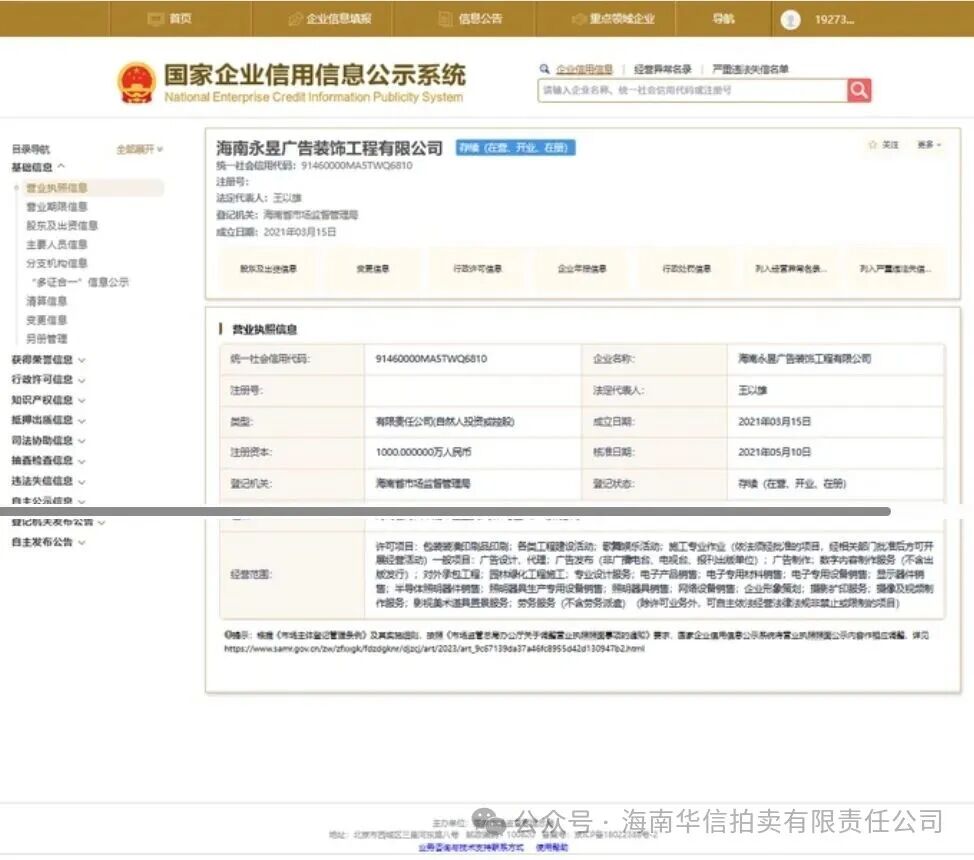Screen dimensions: 974x860
Task: Click the user avatar icon
Action: (x=790, y=20)
